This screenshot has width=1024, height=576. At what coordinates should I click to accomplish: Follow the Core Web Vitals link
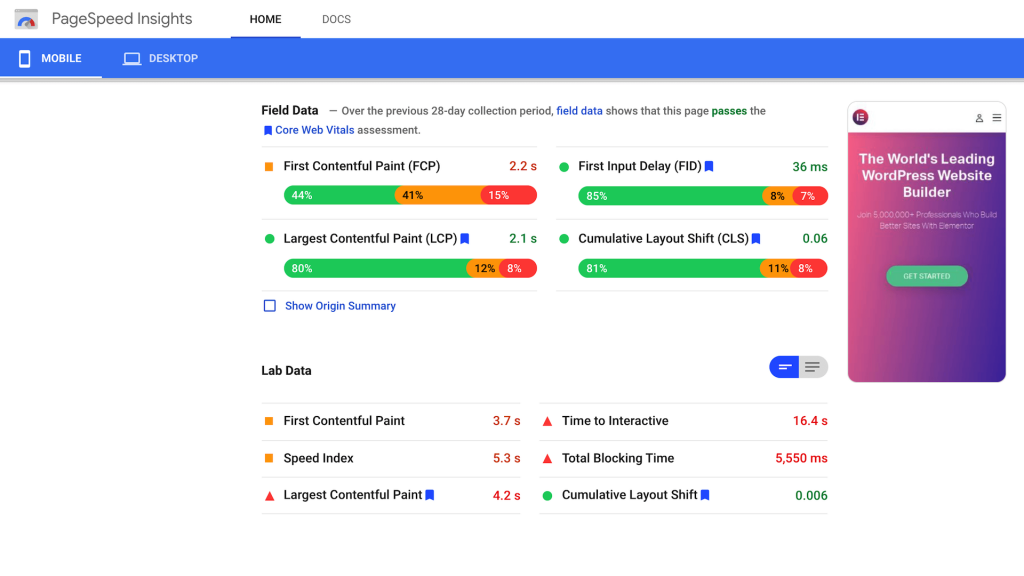tap(314, 130)
